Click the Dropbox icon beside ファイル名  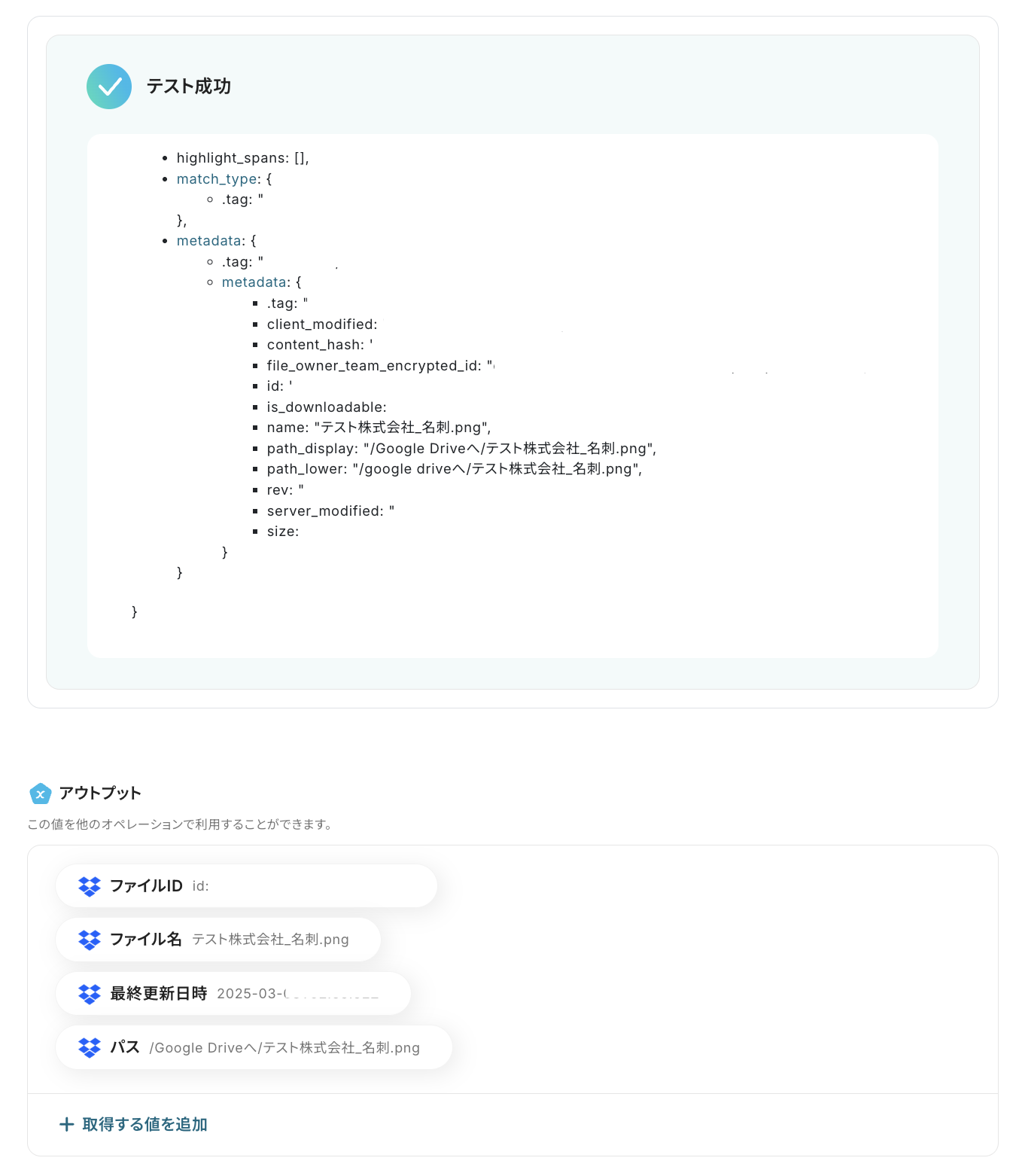pyautogui.click(x=90, y=940)
